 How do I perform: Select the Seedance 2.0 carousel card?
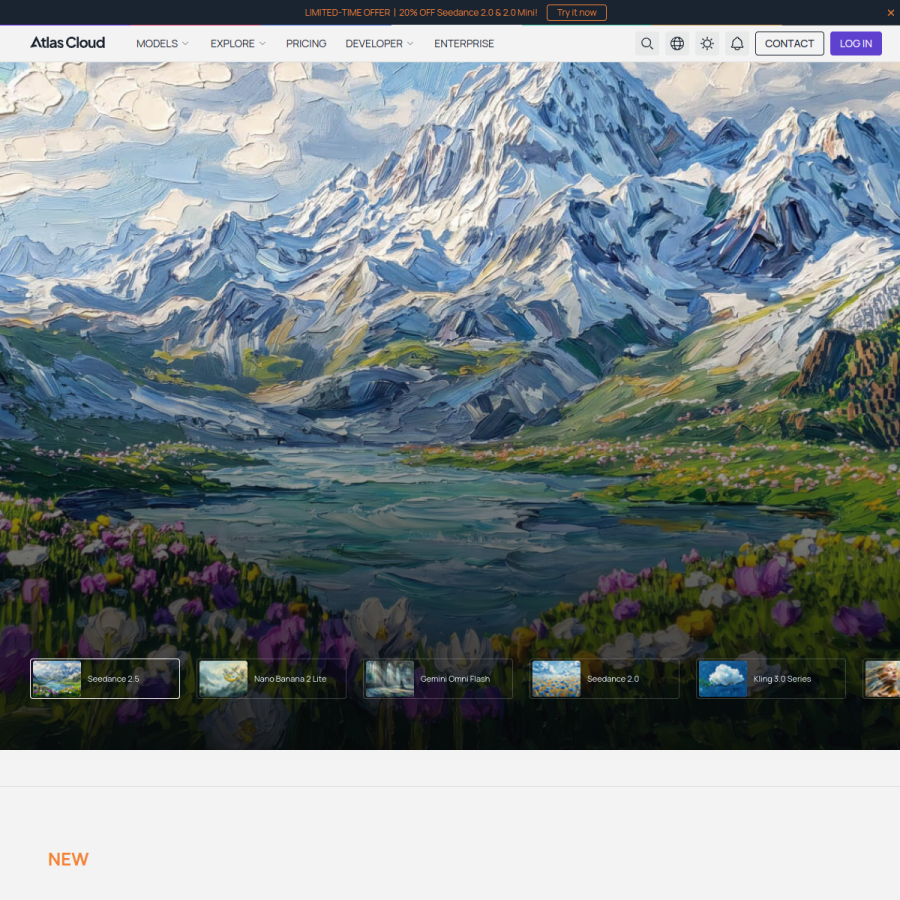pos(604,678)
